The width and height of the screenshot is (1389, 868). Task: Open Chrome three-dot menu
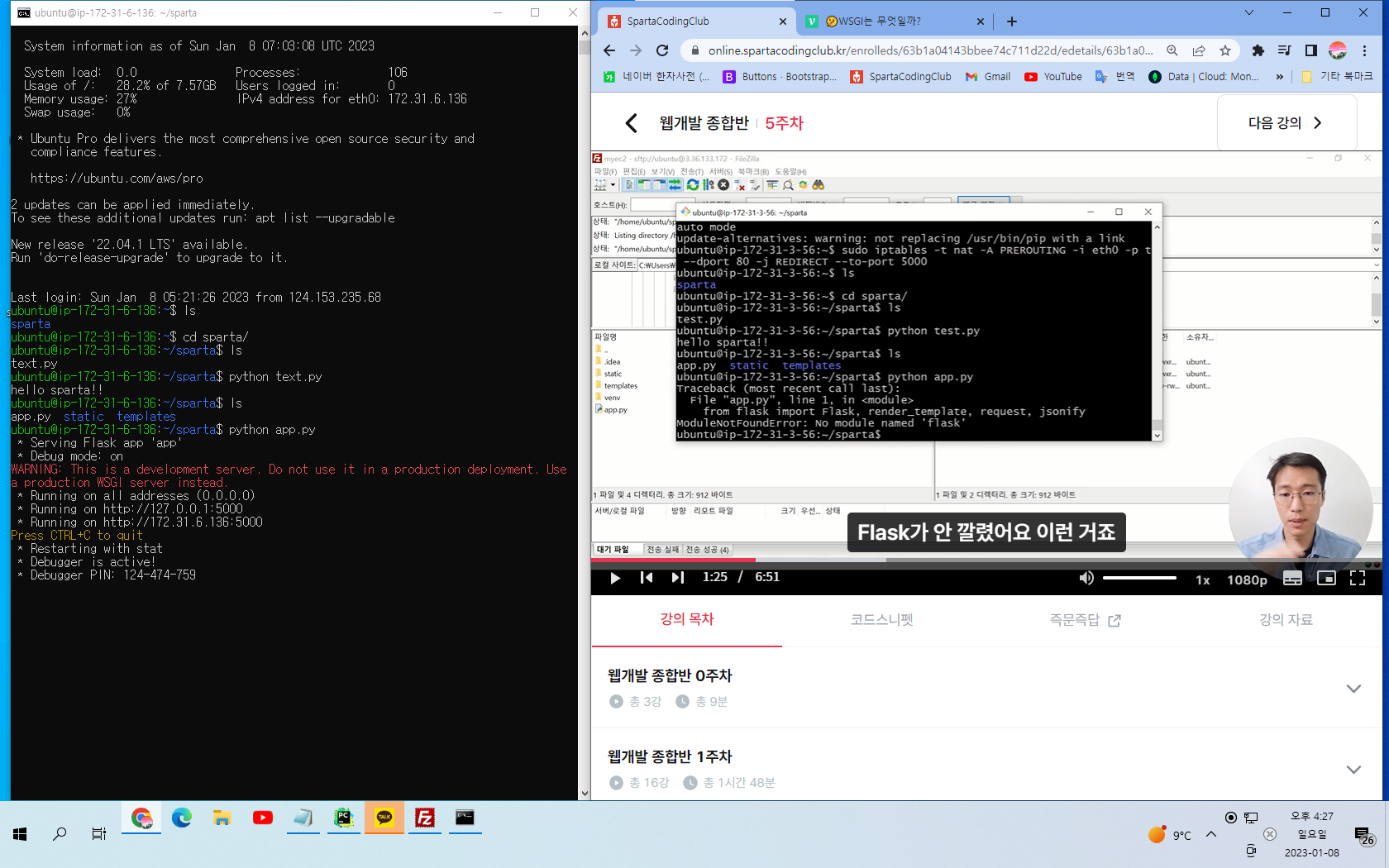tap(1364, 50)
